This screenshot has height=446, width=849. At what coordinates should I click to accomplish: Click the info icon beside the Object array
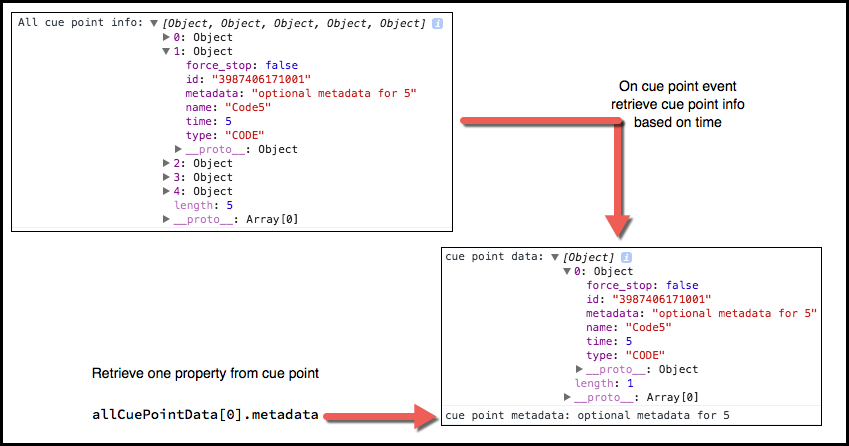click(x=437, y=23)
